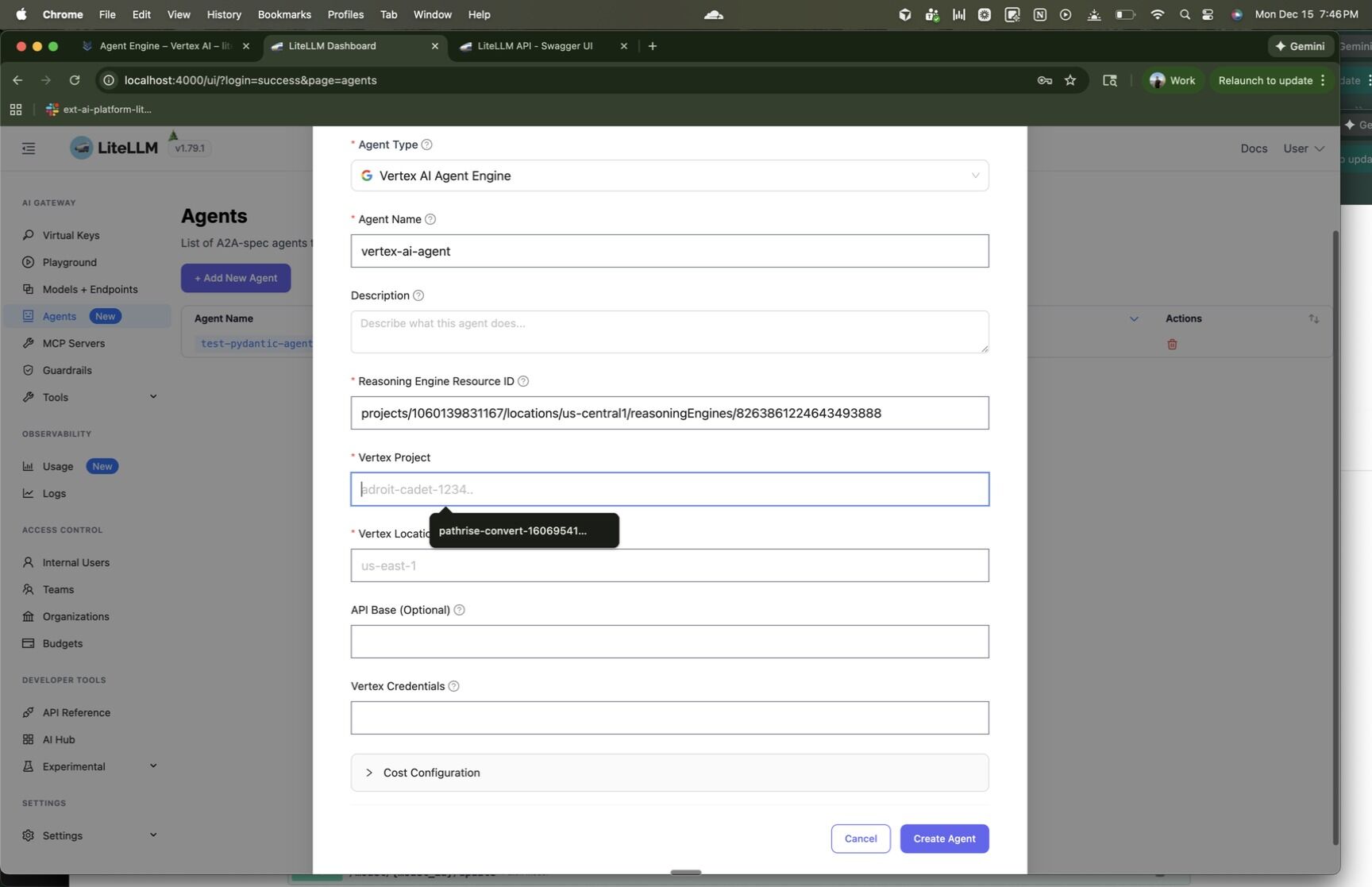The height and width of the screenshot is (887, 1372).
Task: Open the Bookmarks menu
Action: click(284, 14)
